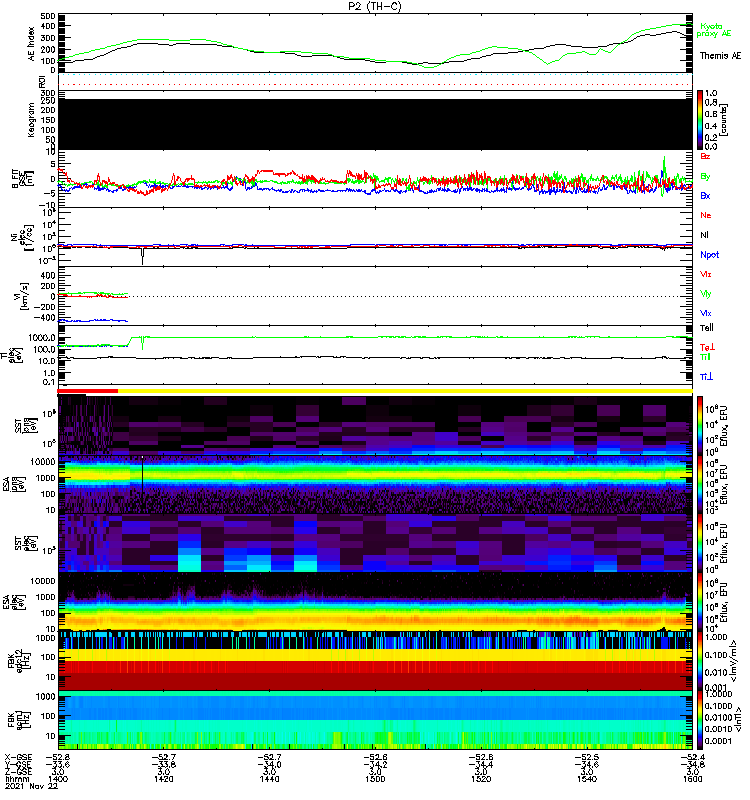
Task: Click the 1600 time tick label
Action: pyautogui.click(x=693, y=779)
